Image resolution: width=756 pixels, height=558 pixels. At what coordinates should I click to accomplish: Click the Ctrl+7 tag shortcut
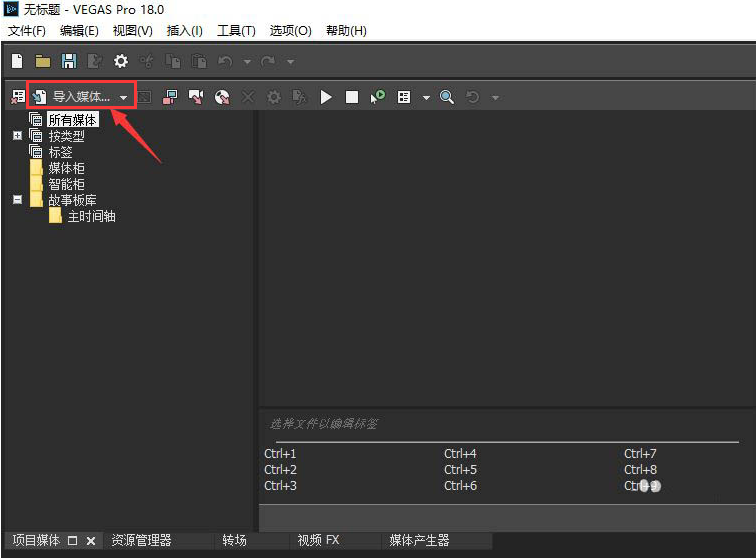tap(640, 454)
